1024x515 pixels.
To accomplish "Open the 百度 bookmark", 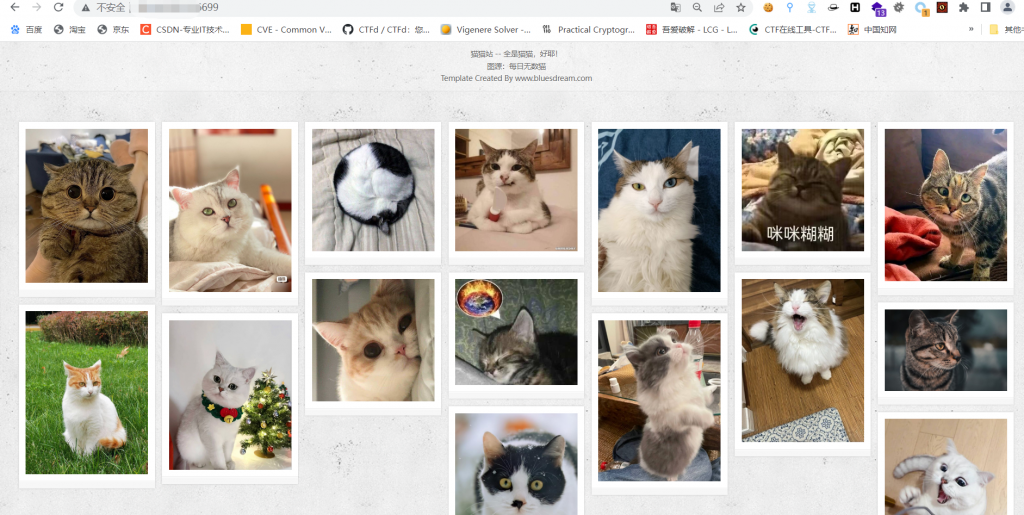I will [26, 29].
